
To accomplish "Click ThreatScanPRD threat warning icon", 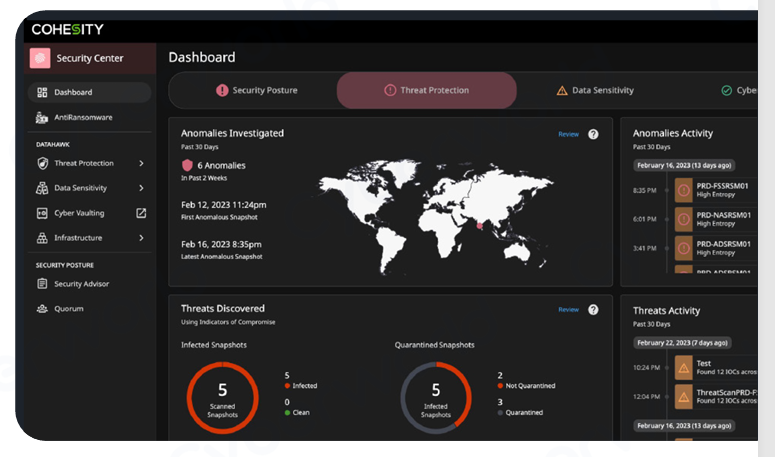I will [684, 397].
